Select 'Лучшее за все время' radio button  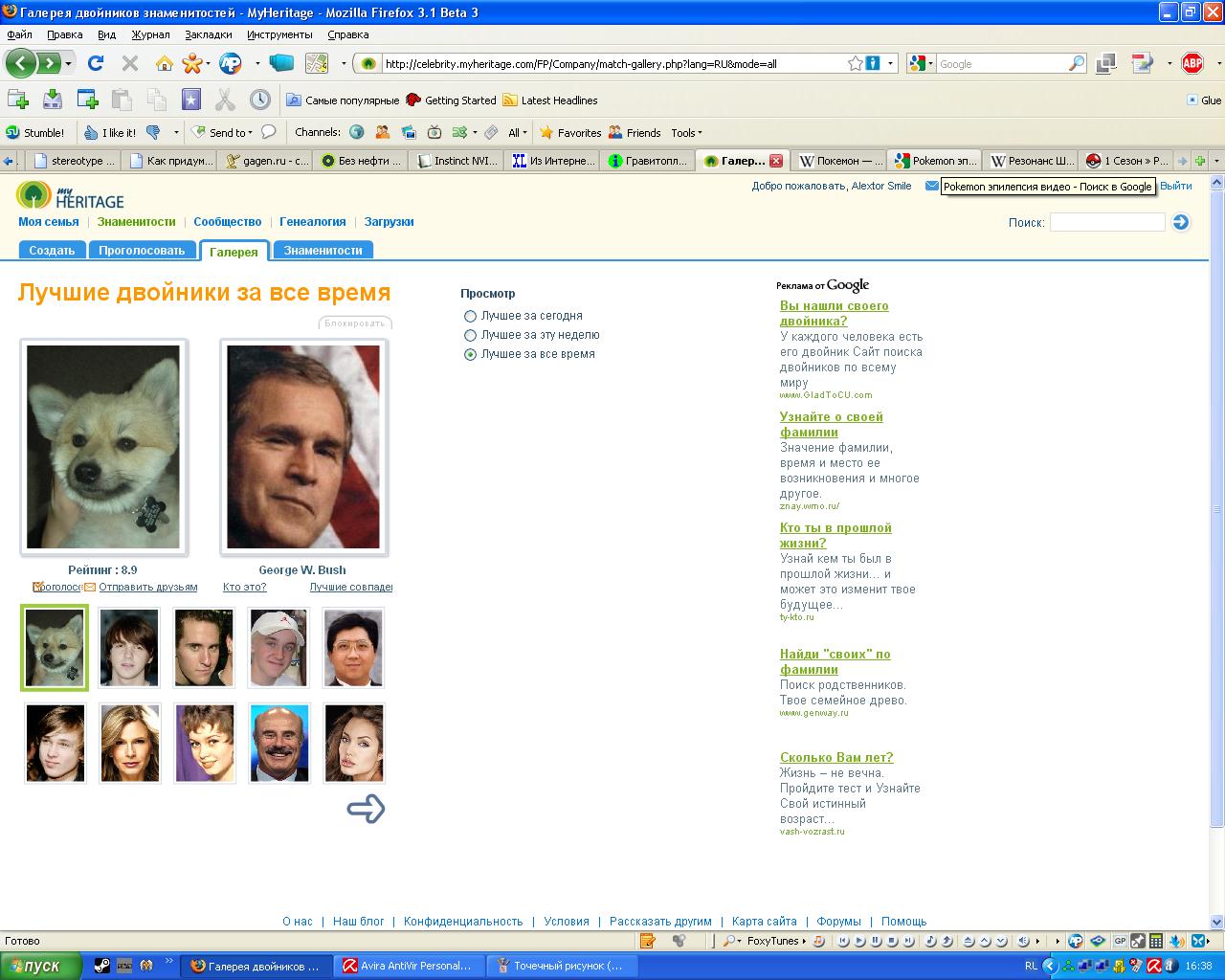tap(470, 354)
